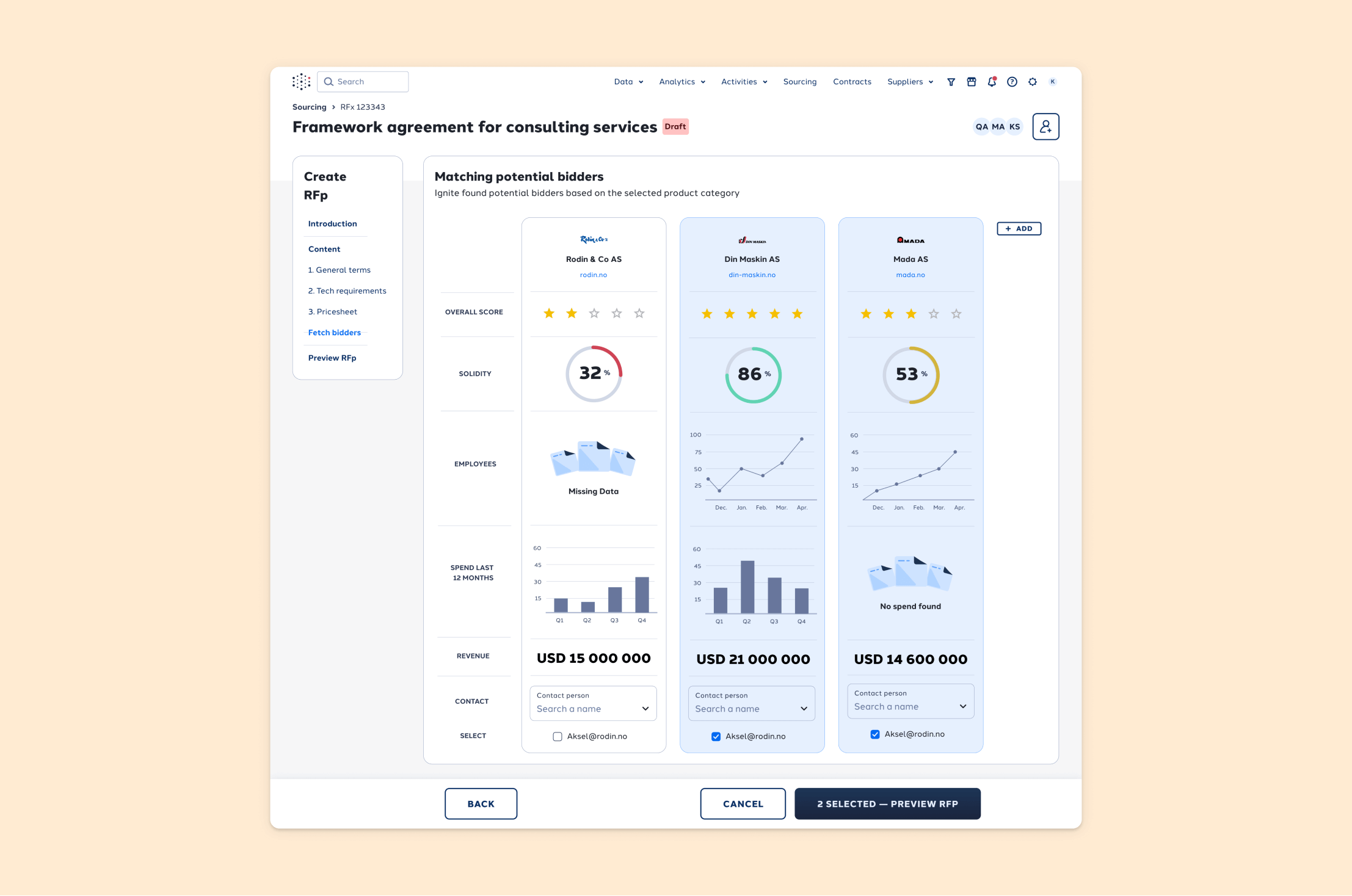Viewport: 1352px width, 896px height.
Task: Open the filter icon in the top toolbar
Action: 951,81
